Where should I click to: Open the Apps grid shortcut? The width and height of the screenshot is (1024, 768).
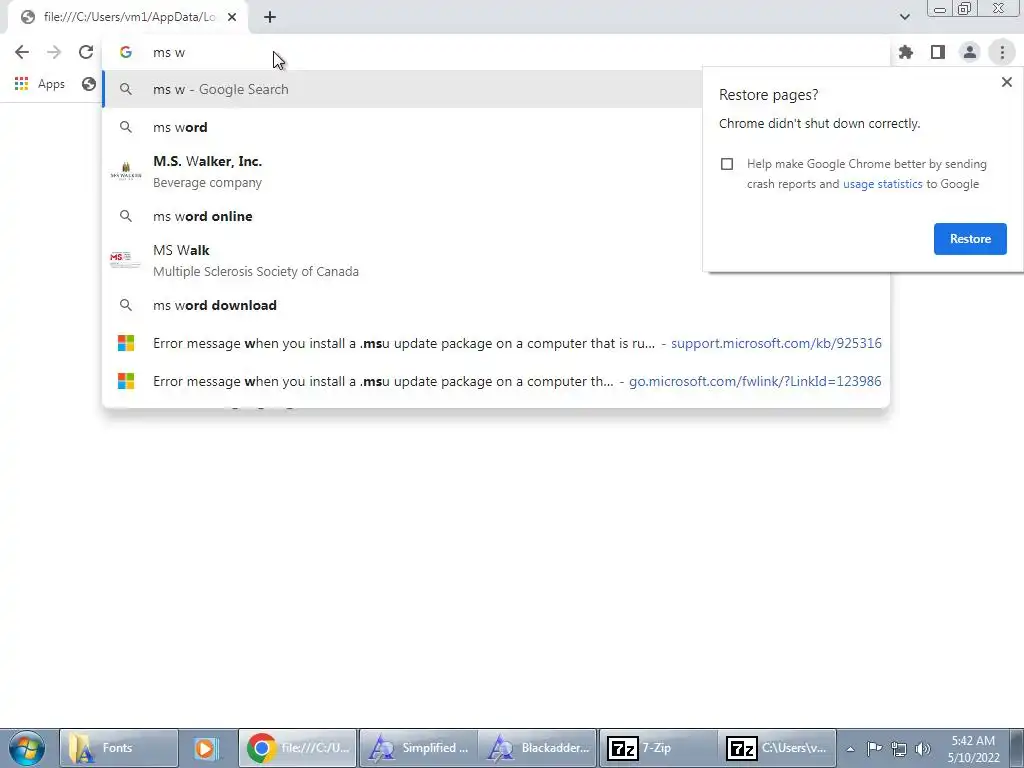pyautogui.click(x=39, y=84)
